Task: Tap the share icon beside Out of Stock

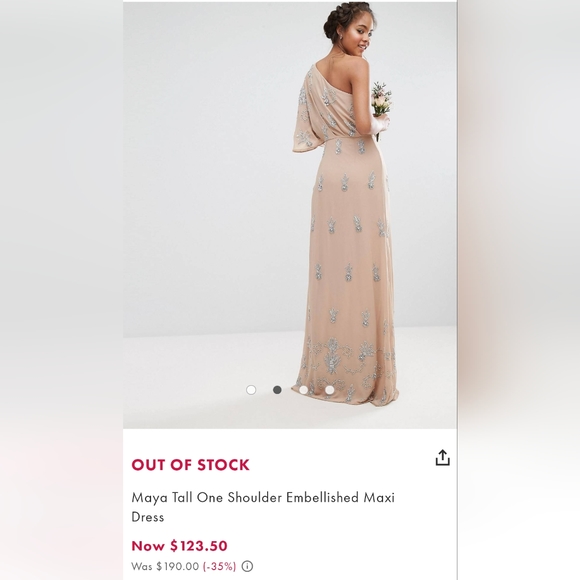Action: [442, 458]
